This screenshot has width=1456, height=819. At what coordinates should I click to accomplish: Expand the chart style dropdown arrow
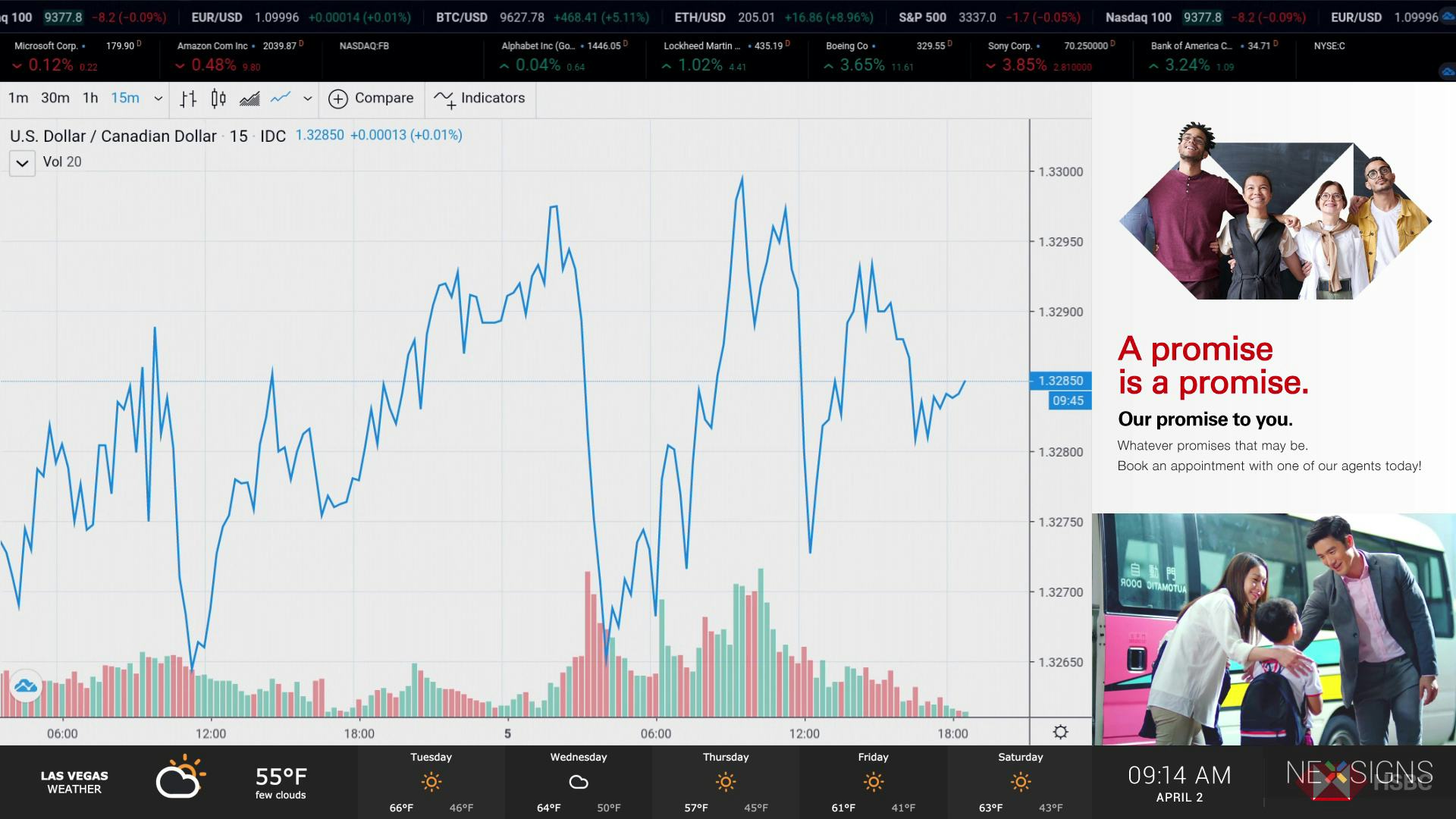point(307,99)
